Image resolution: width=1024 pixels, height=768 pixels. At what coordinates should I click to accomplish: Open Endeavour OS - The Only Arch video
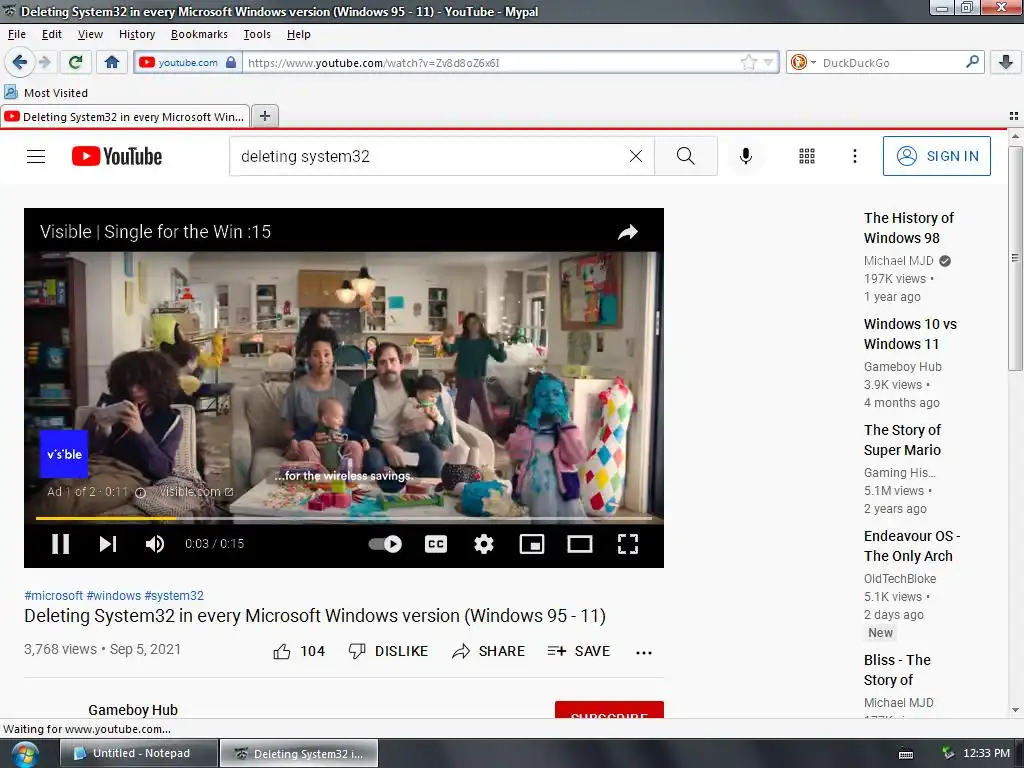point(912,546)
